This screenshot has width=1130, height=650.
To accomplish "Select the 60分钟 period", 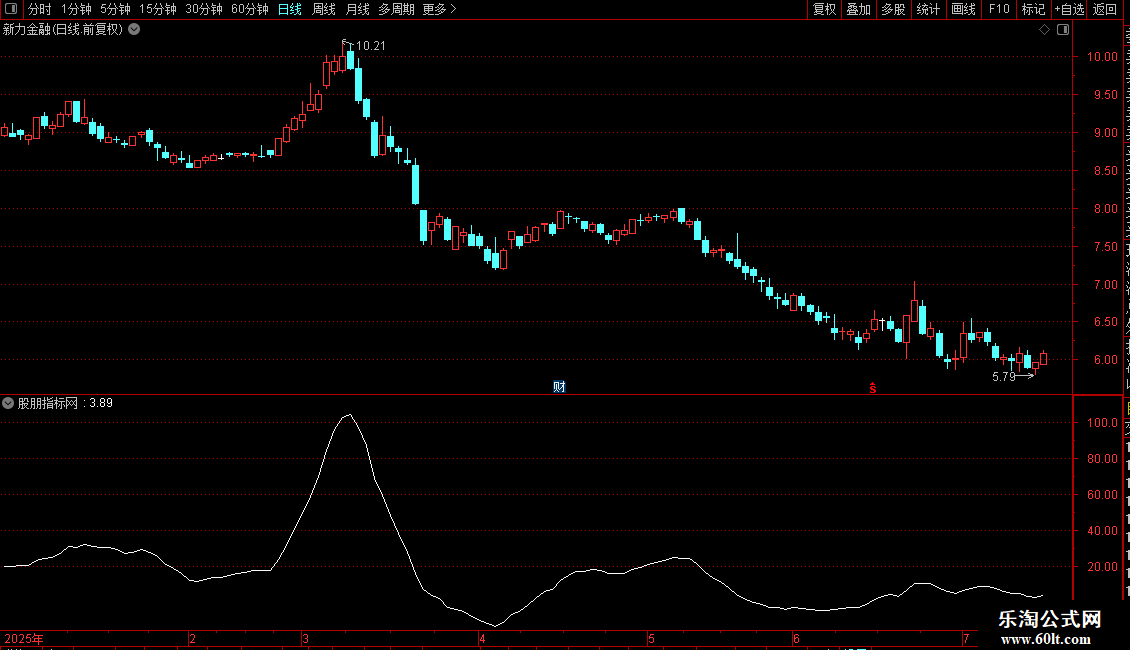I will point(249,9).
